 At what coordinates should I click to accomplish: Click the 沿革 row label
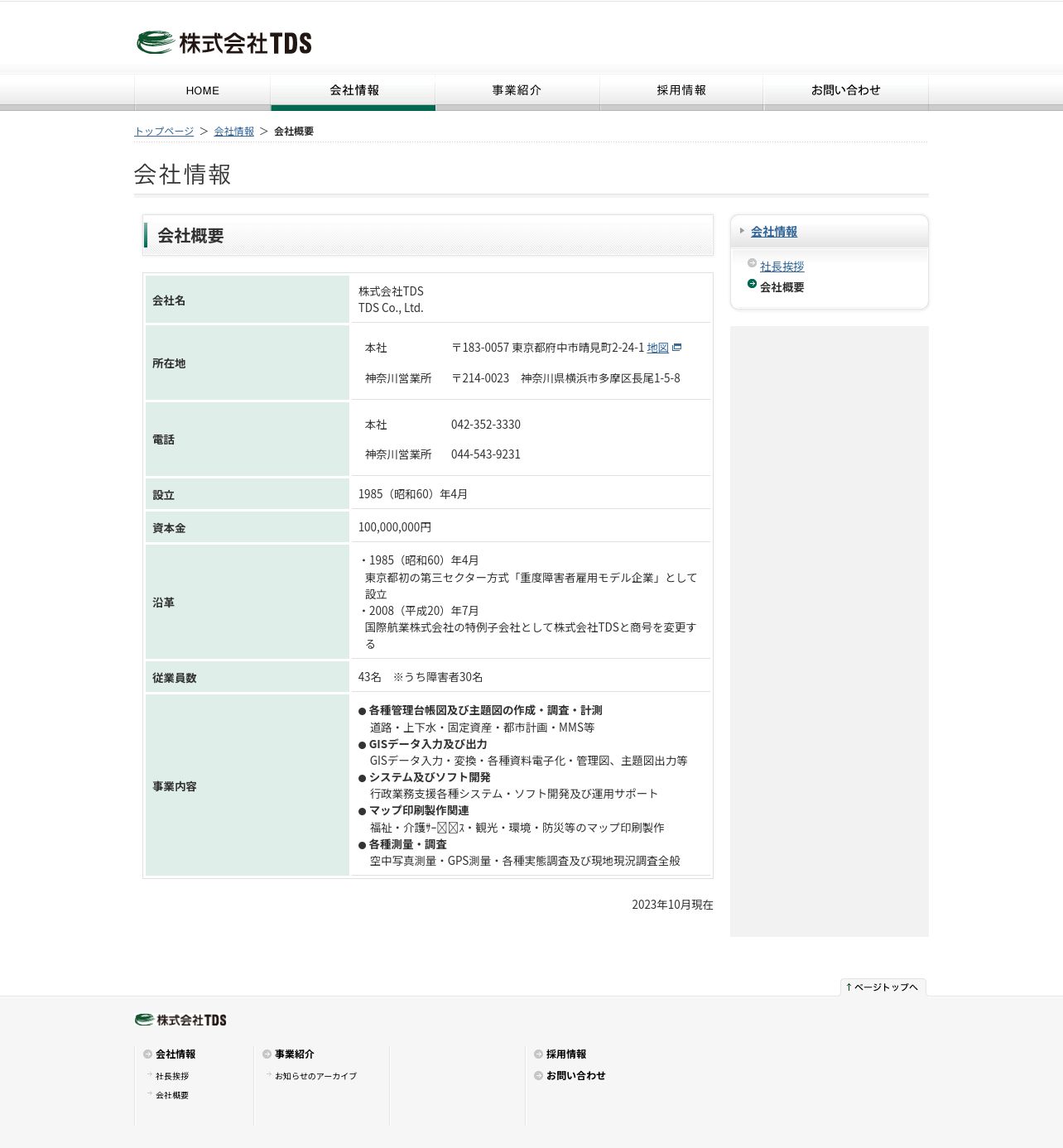point(163,603)
